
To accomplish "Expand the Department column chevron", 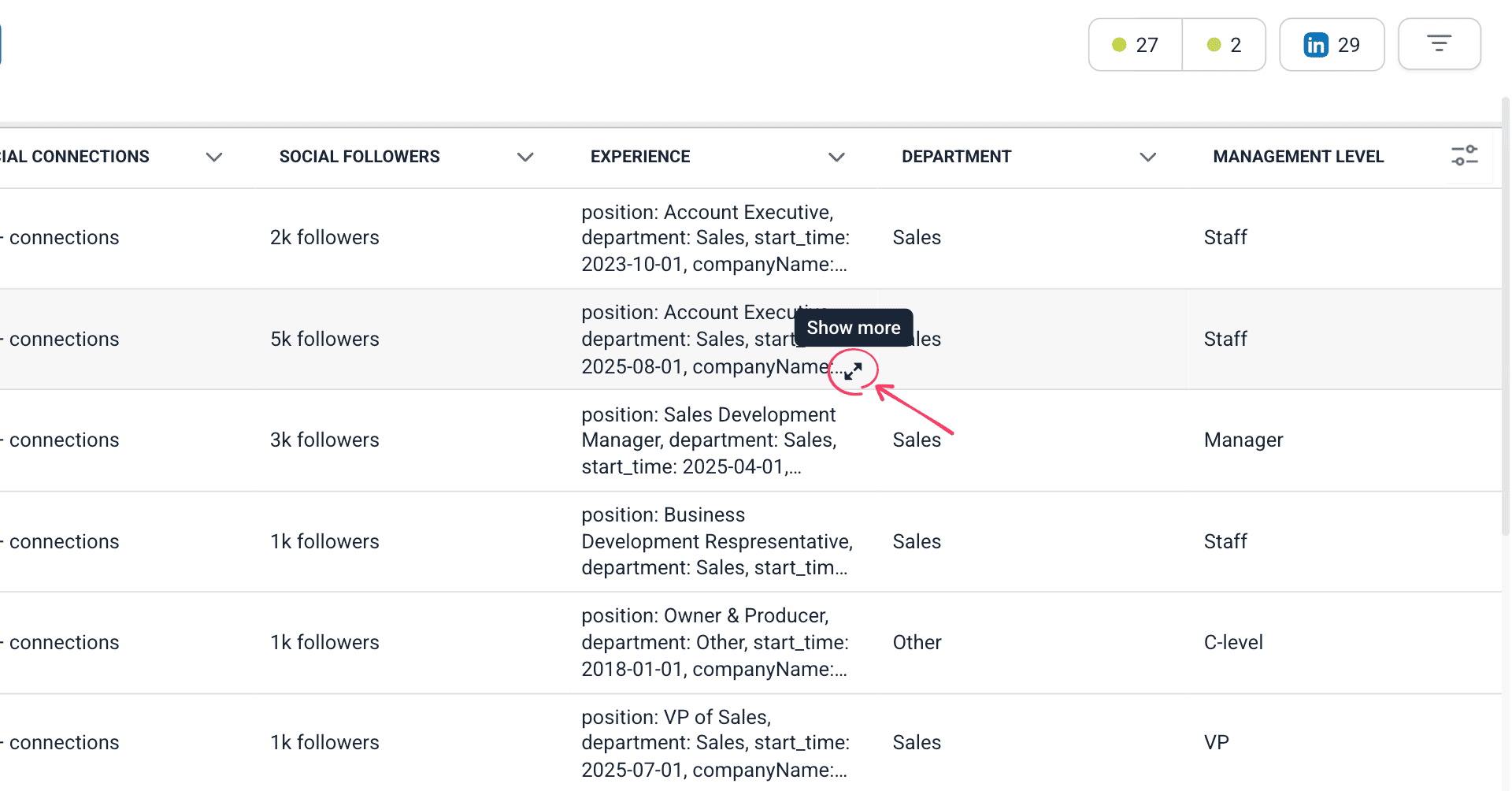I will 1148,157.
